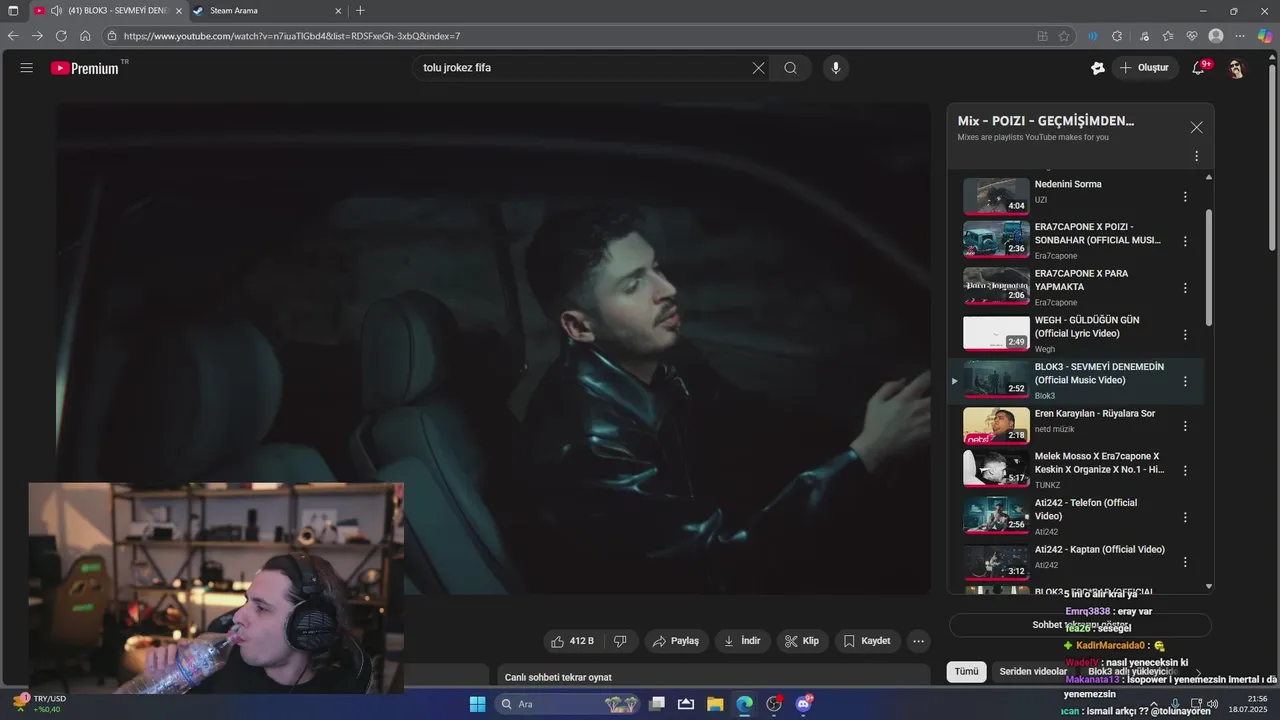Open the YouTube hamburger guide menu
1280x720 pixels.
(x=26, y=68)
